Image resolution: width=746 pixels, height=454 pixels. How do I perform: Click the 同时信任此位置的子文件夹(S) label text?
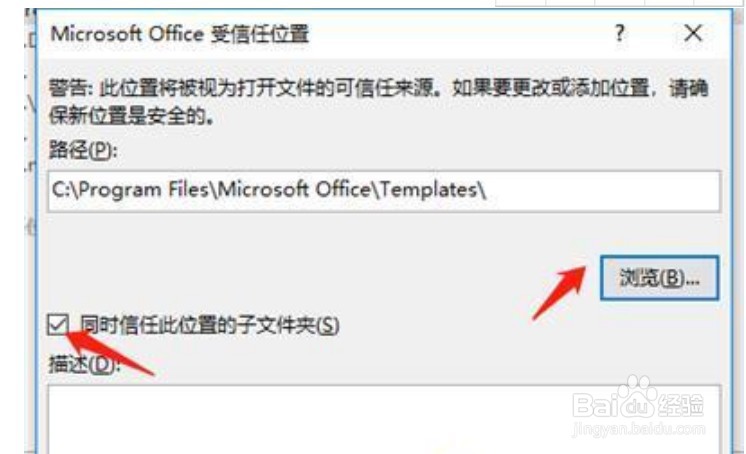[209, 326]
